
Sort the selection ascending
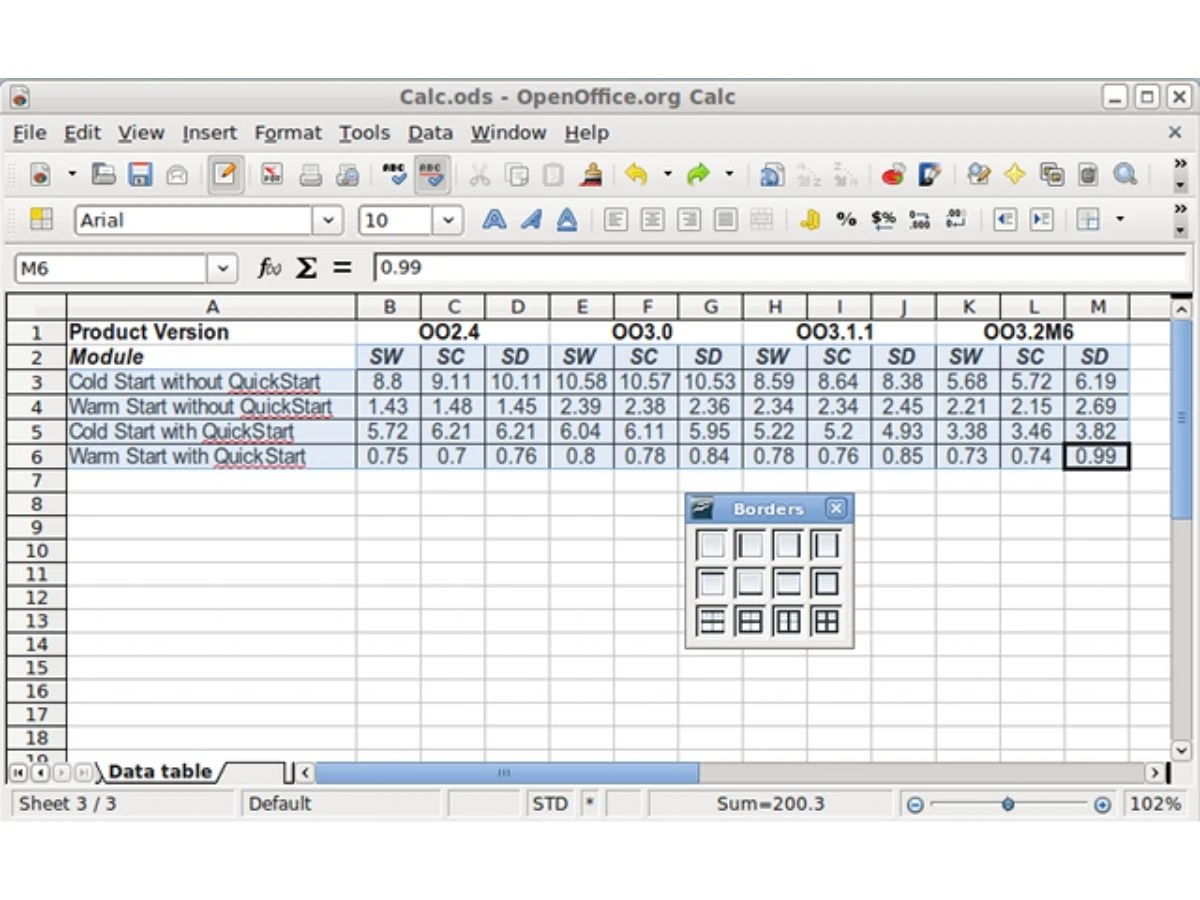(x=808, y=175)
